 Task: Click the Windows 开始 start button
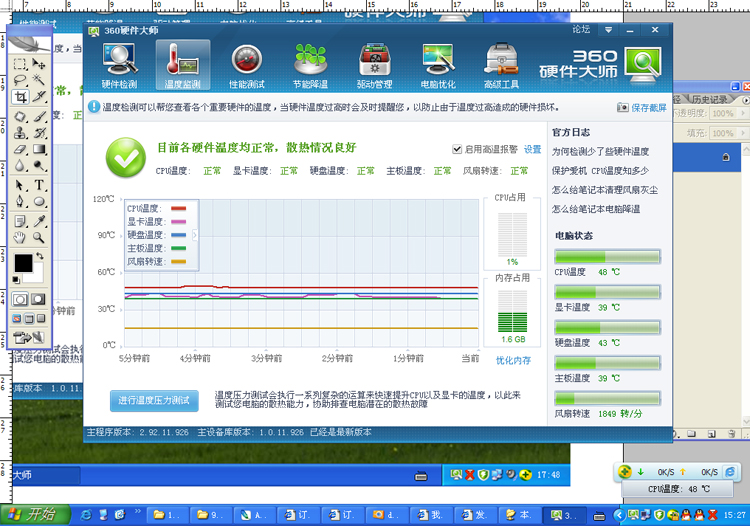pos(35,515)
